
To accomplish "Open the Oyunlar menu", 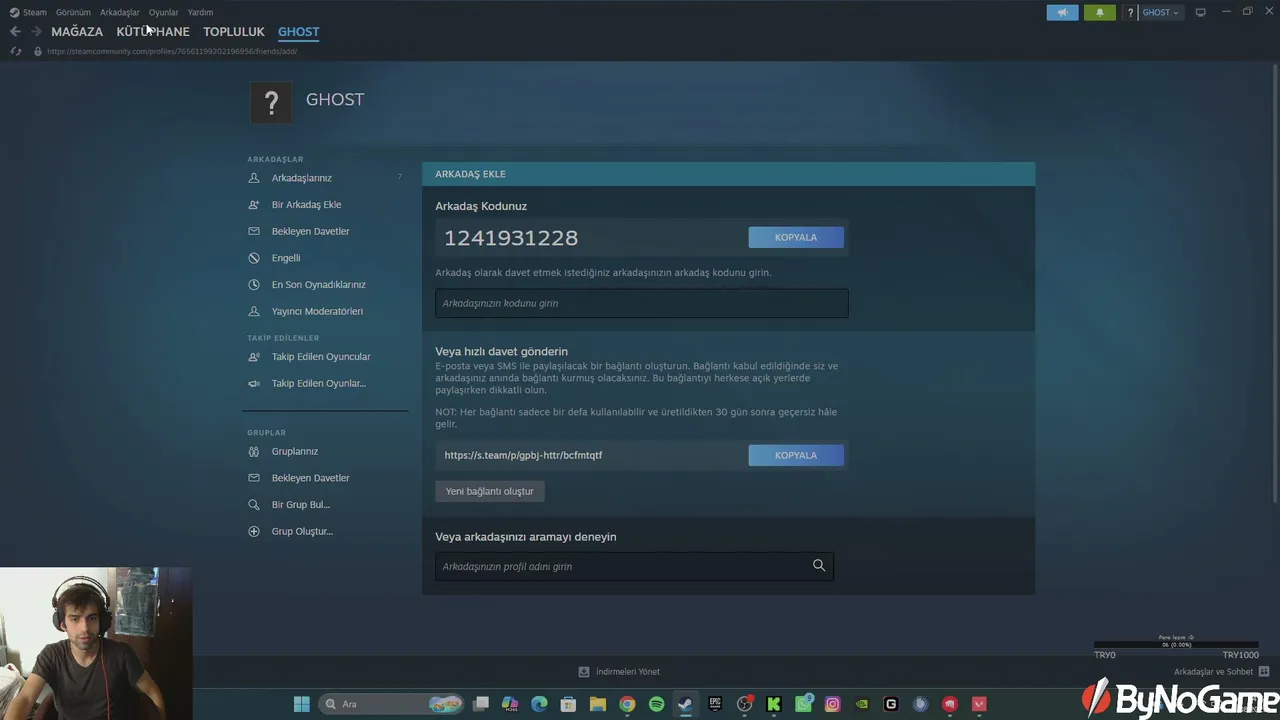I will pyautogui.click(x=164, y=12).
